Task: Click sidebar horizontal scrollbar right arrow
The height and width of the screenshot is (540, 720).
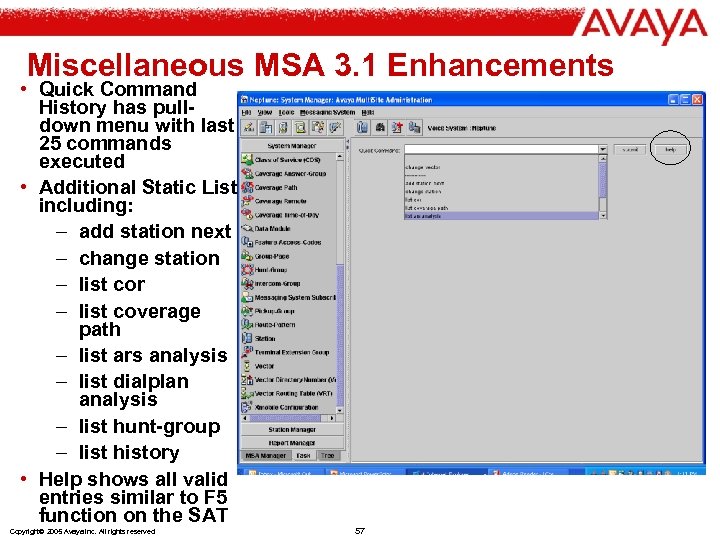Action: [x=332, y=418]
